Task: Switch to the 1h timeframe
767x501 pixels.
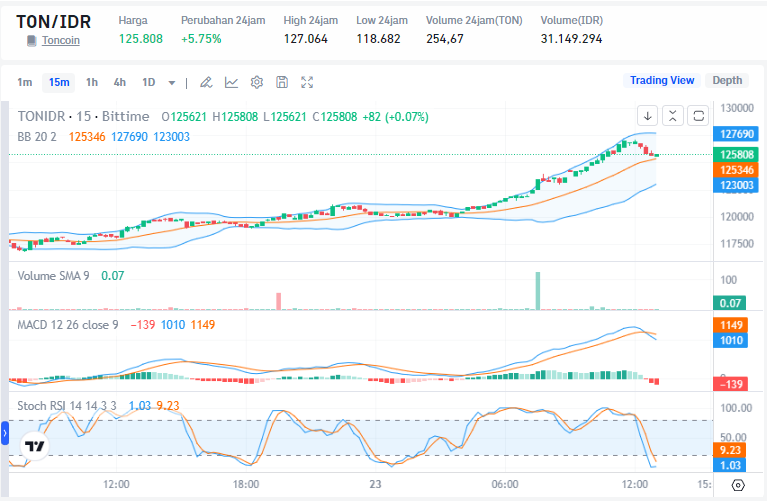Action: tap(91, 82)
